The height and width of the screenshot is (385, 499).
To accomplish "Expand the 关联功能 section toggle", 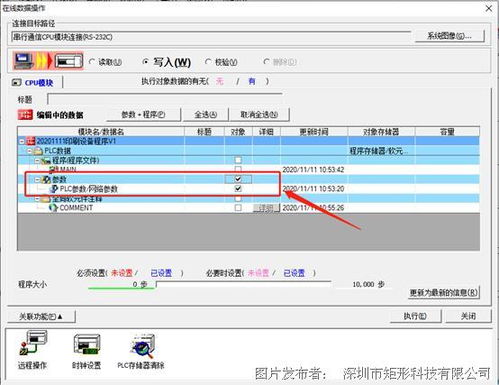I will click(x=41, y=316).
